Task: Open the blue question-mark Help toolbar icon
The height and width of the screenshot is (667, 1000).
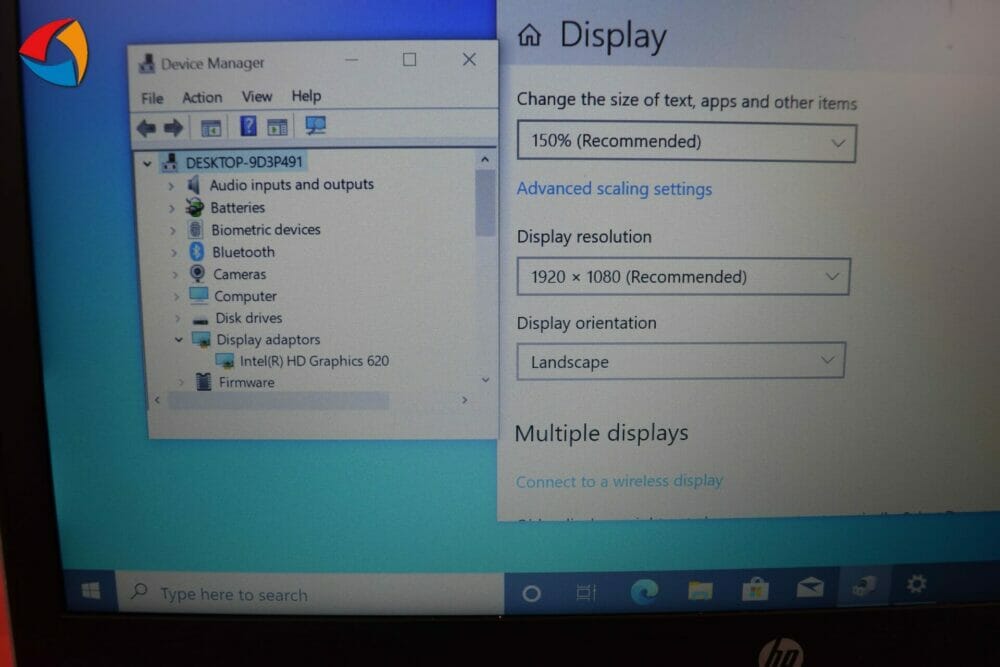Action: tap(248, 126)
